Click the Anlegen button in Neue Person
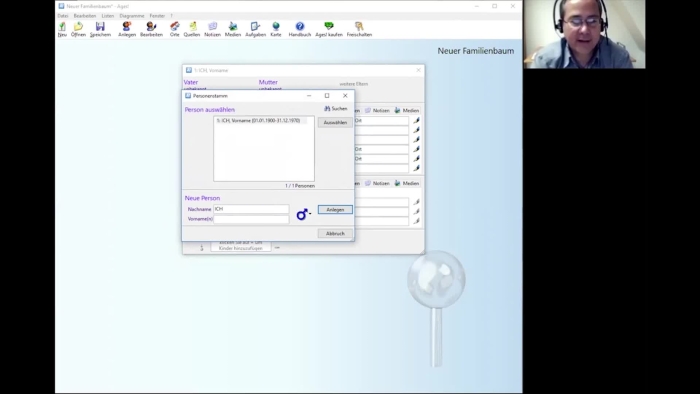The image size is (700, 394). pos(335,210)
